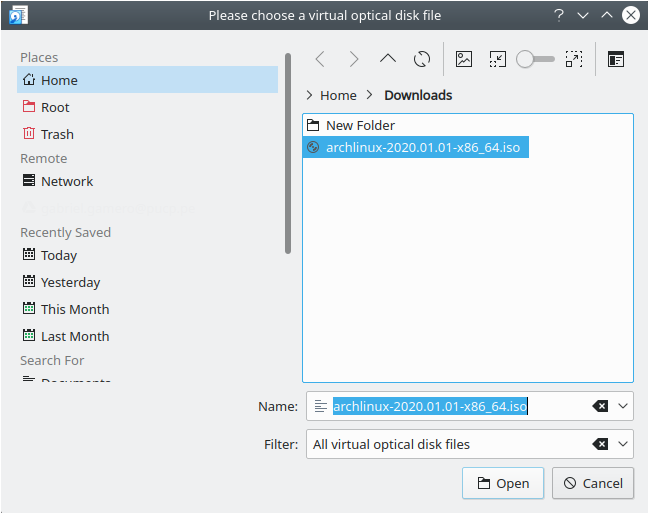The height and width of the screenshot is (513, 648).
Task: Click the Trash bin icon
Action: pos(29,133)
